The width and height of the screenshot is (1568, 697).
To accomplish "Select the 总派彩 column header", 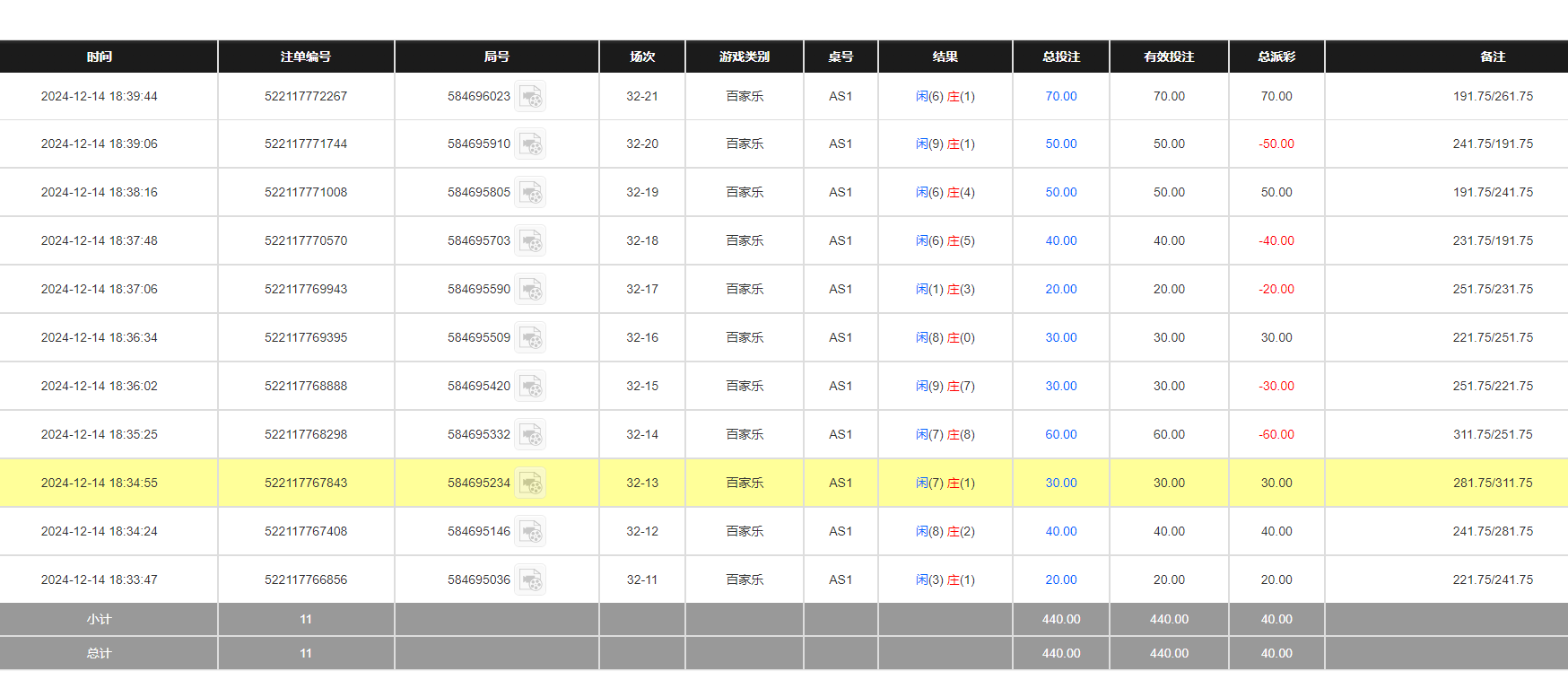I will coord(1276,57).
